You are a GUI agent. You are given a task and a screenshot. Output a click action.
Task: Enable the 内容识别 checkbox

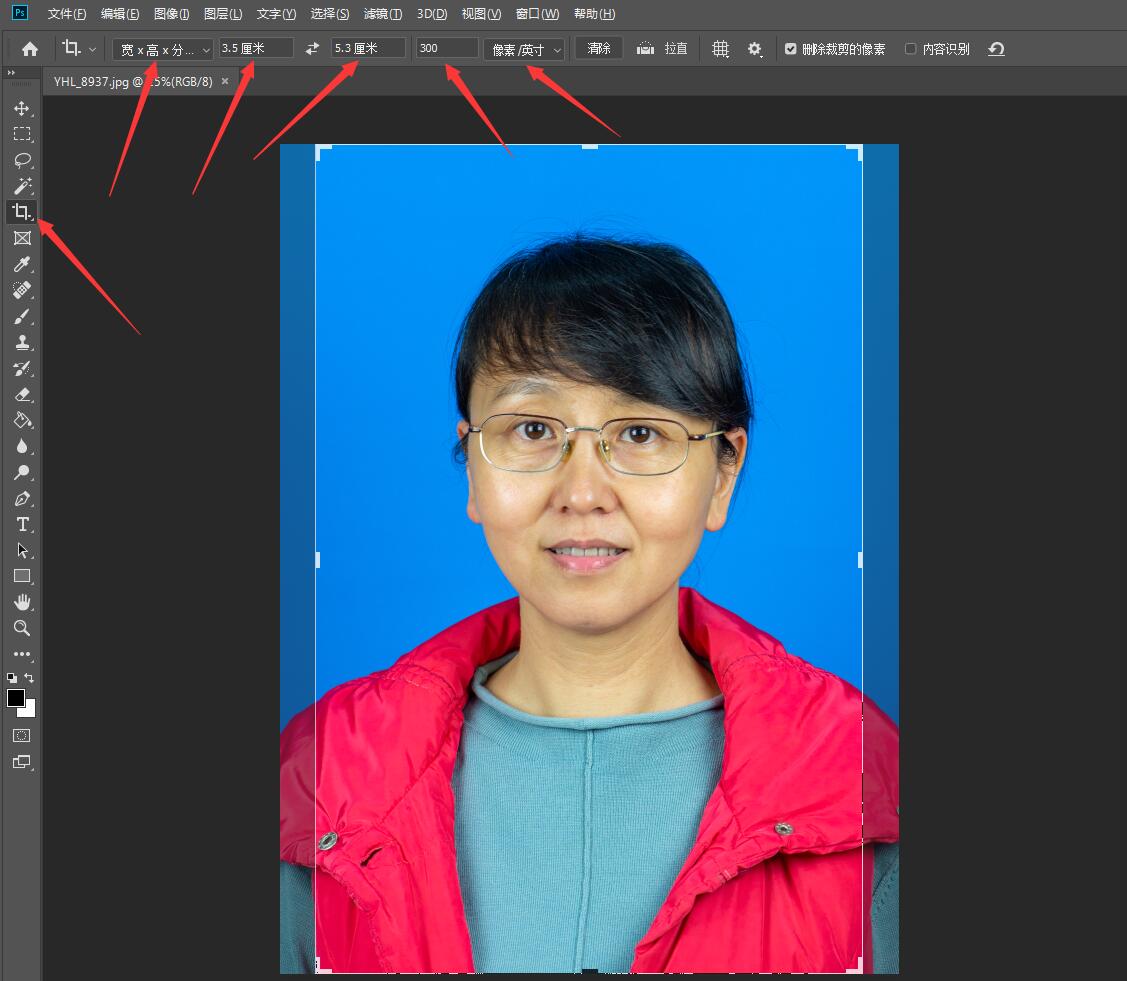click(910, 47)
